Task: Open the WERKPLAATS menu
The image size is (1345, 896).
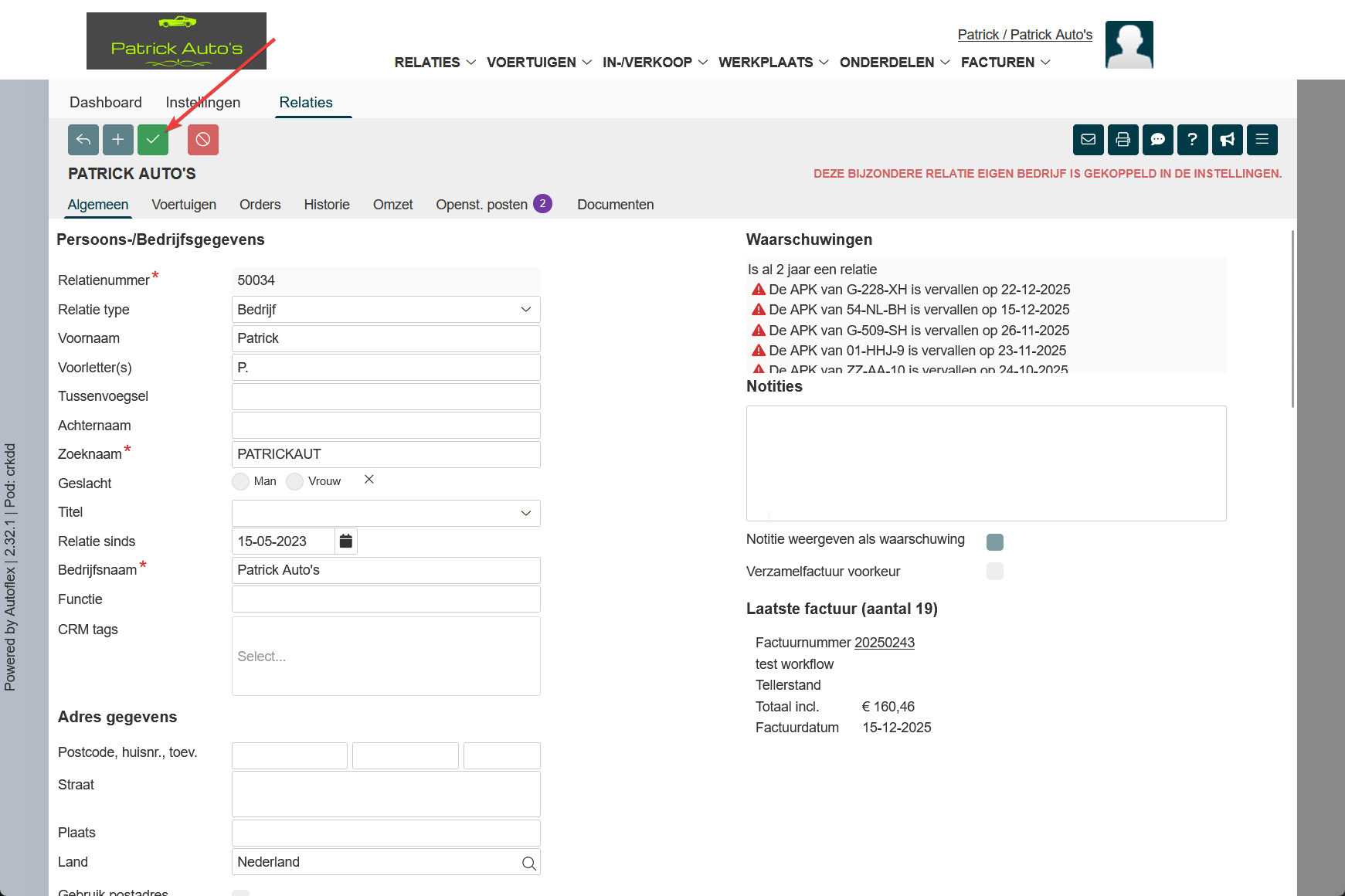Action: (773, 63)
